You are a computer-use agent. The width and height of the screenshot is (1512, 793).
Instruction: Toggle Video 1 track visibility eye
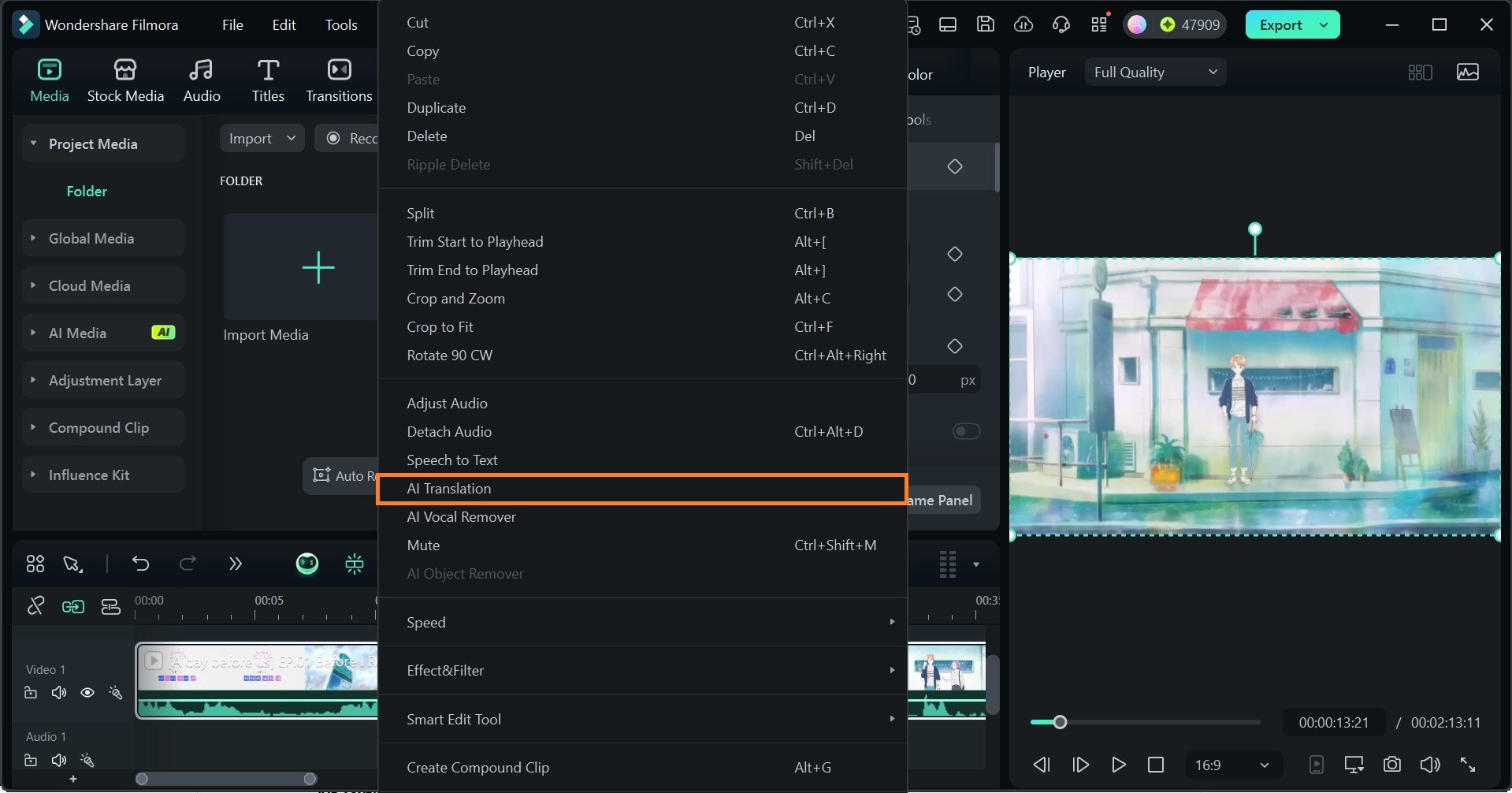tap(87, 693)
